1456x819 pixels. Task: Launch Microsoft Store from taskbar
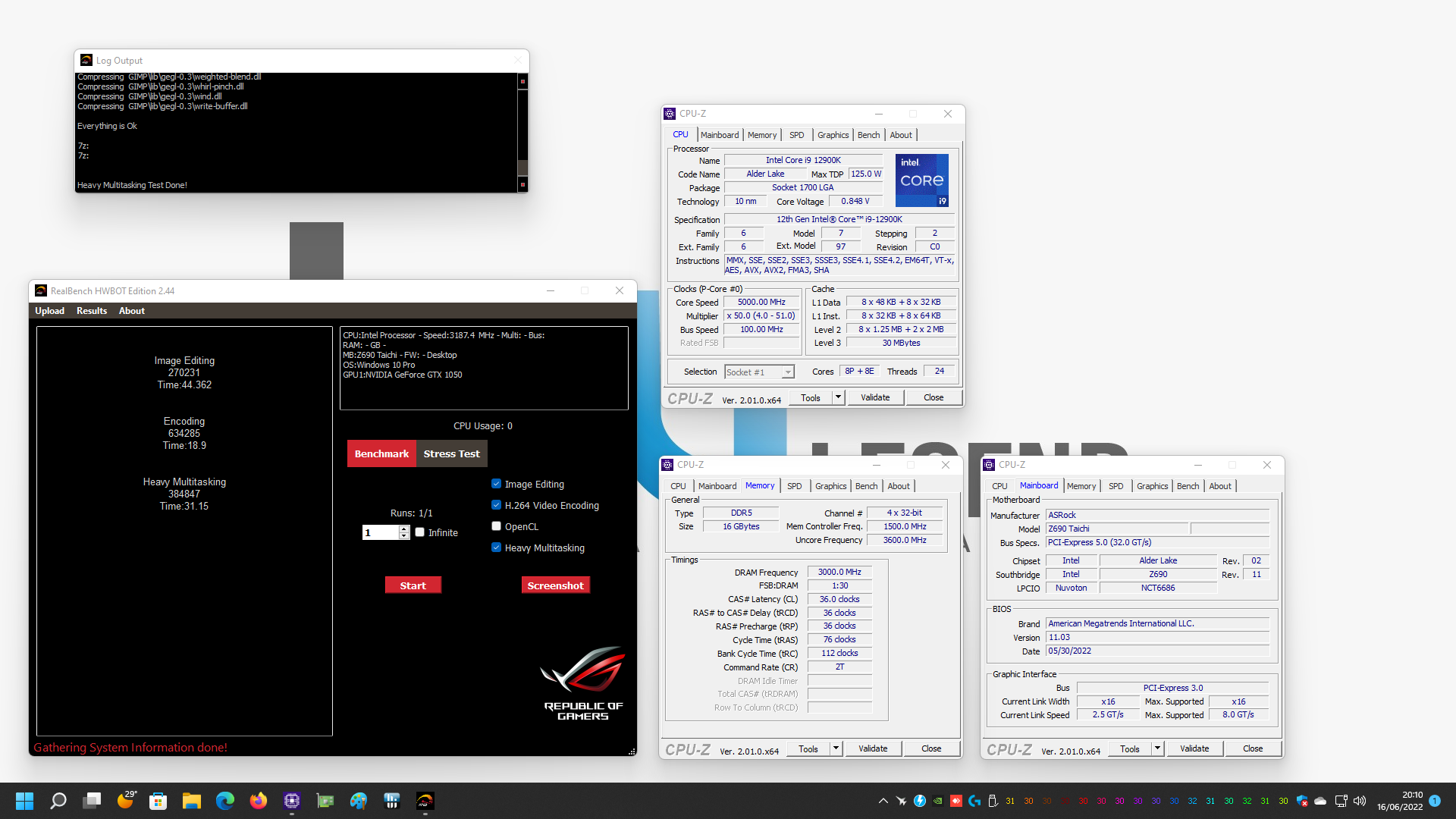158,801
